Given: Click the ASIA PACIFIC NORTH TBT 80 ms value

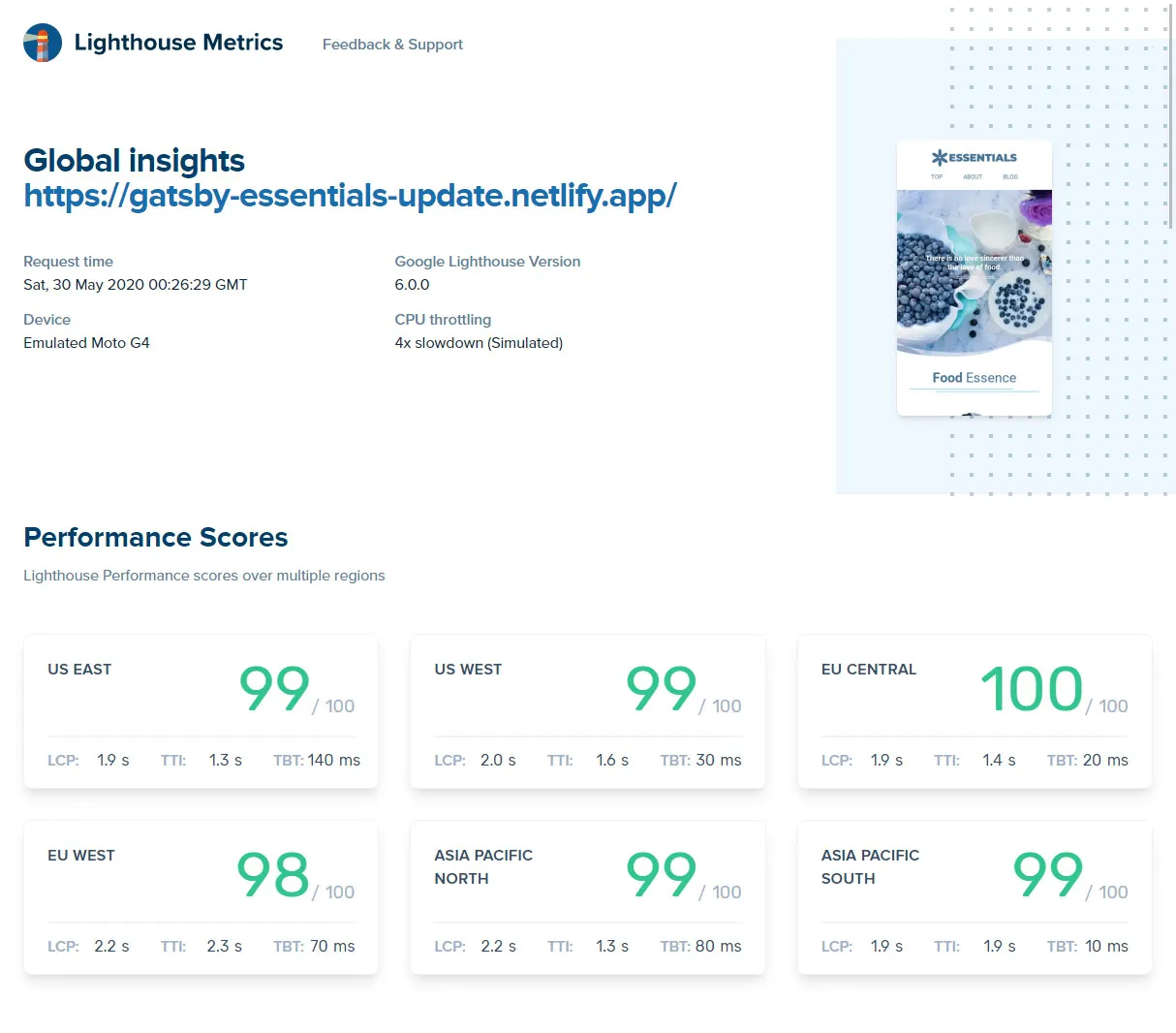Looking at the screenshot, I should click(719, 947).
